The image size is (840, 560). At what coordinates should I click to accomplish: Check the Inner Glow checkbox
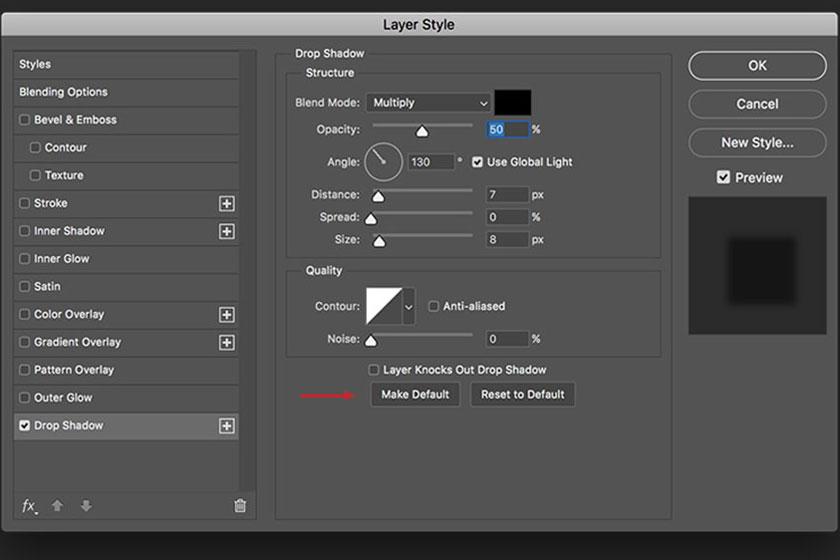point(25,259)
